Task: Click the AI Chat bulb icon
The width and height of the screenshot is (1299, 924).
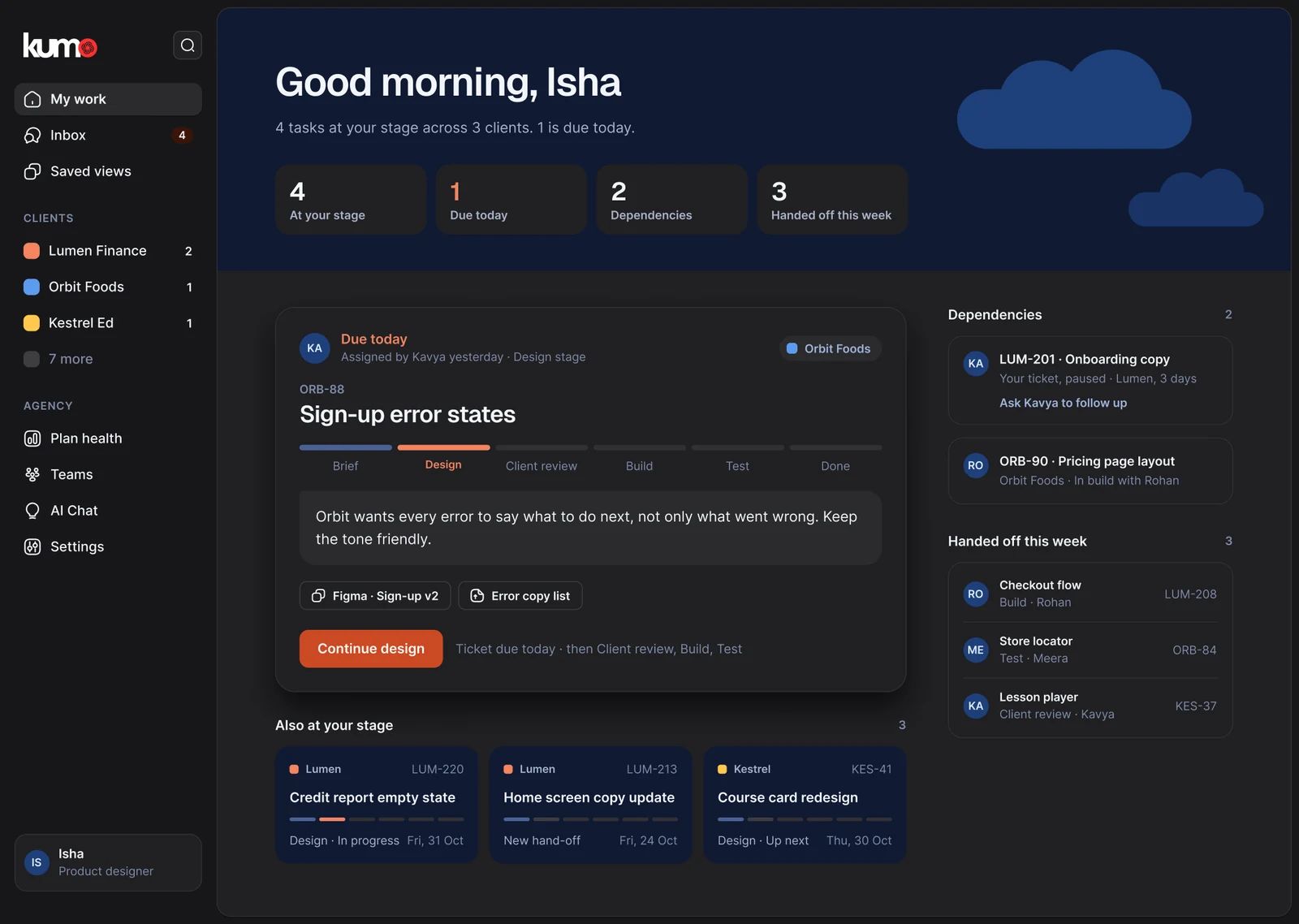Action: pyautogui.click(x=32, y=511)
